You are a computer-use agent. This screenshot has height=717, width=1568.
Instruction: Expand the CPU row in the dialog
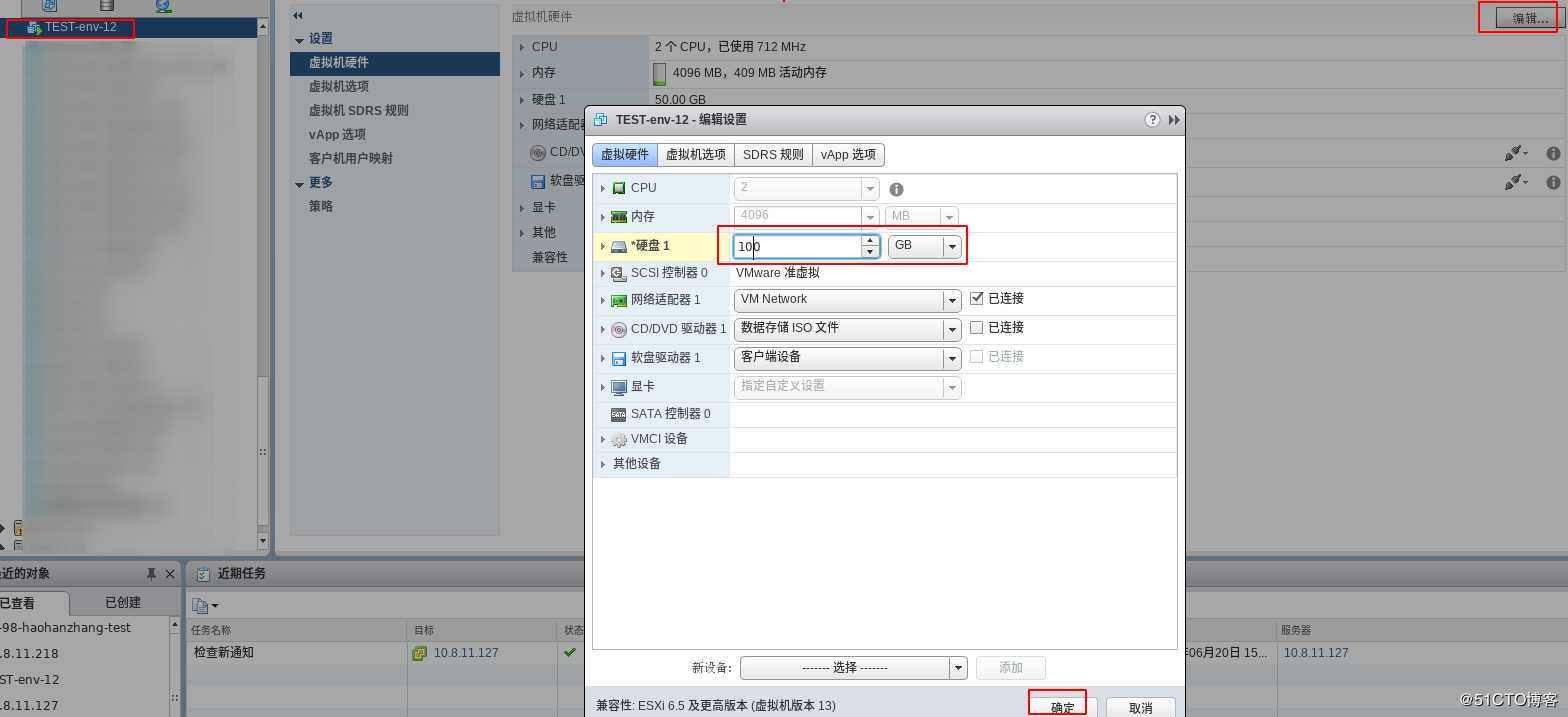[602, 188]
